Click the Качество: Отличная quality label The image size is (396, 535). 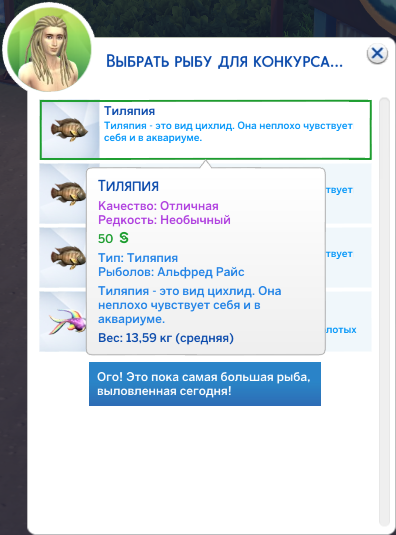[x=158, y=206]
